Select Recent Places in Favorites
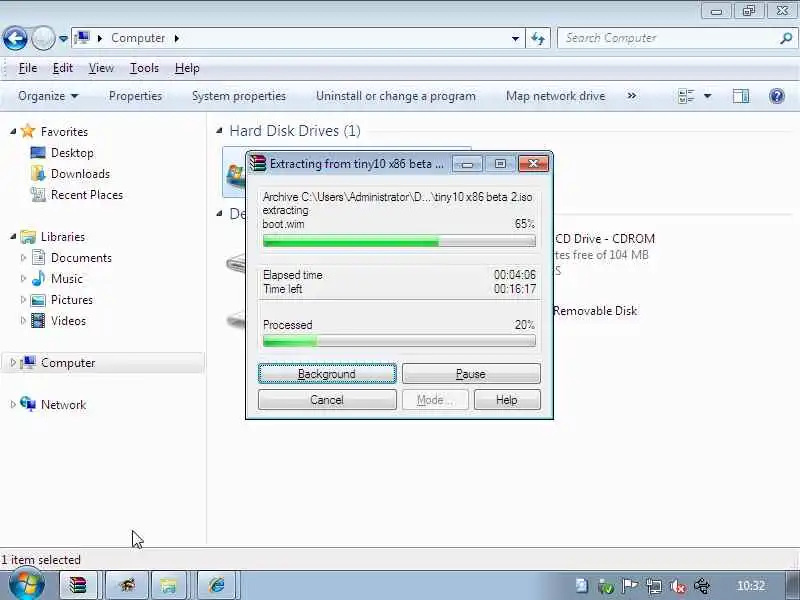 point(87,194)
